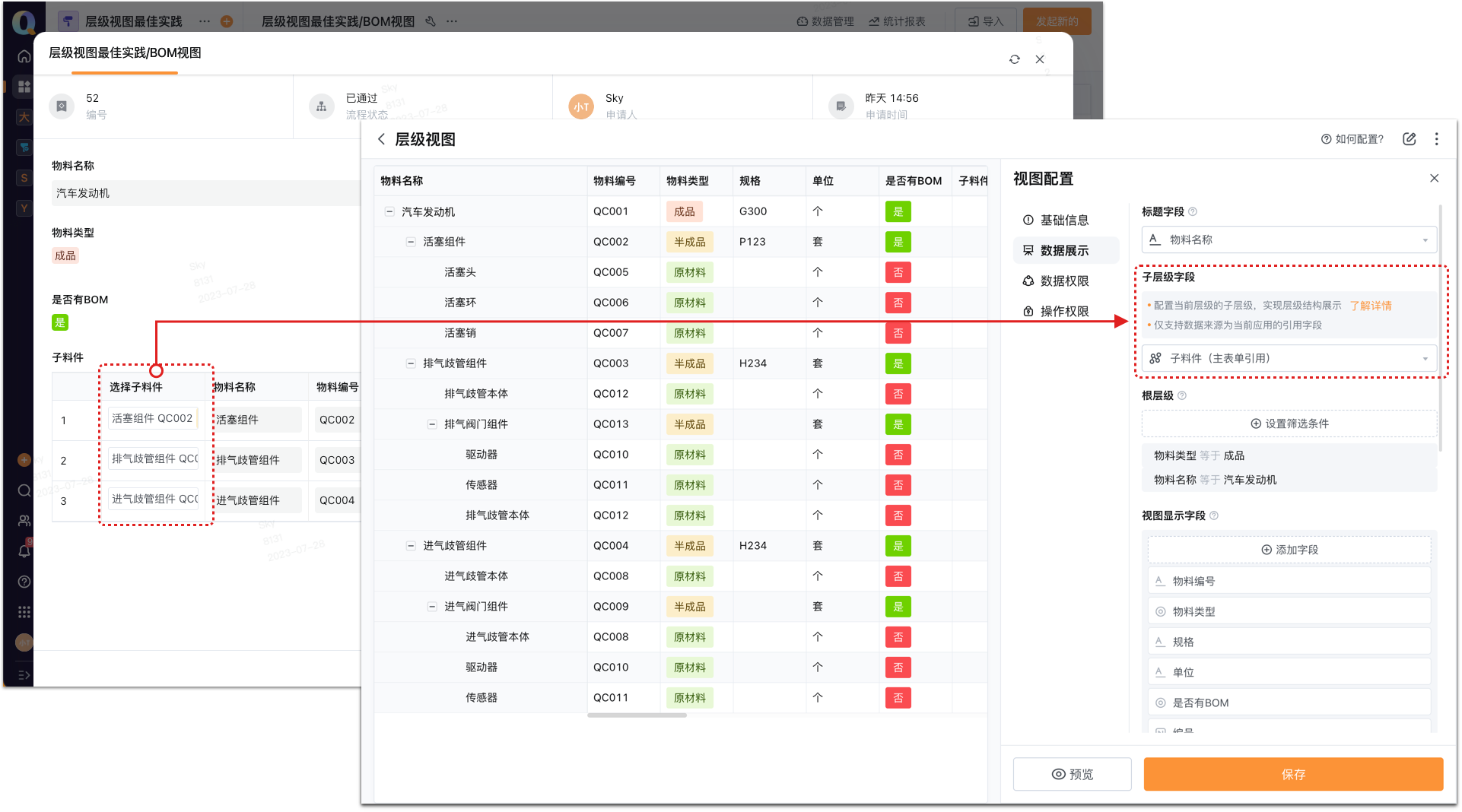Click the notification bell in left sidebar
Viewport: 1462px width, 812px height.
(24, 551)
